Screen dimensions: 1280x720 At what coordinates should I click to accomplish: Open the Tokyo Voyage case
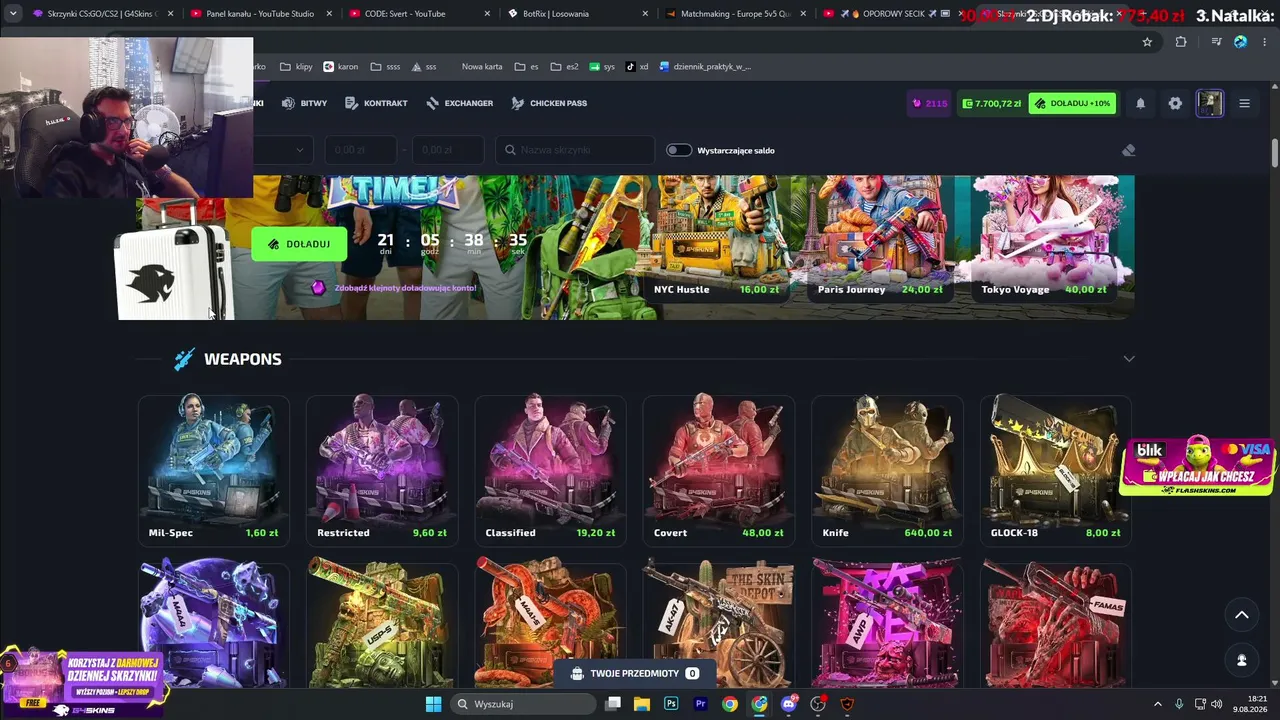[x=1043, y=240]
